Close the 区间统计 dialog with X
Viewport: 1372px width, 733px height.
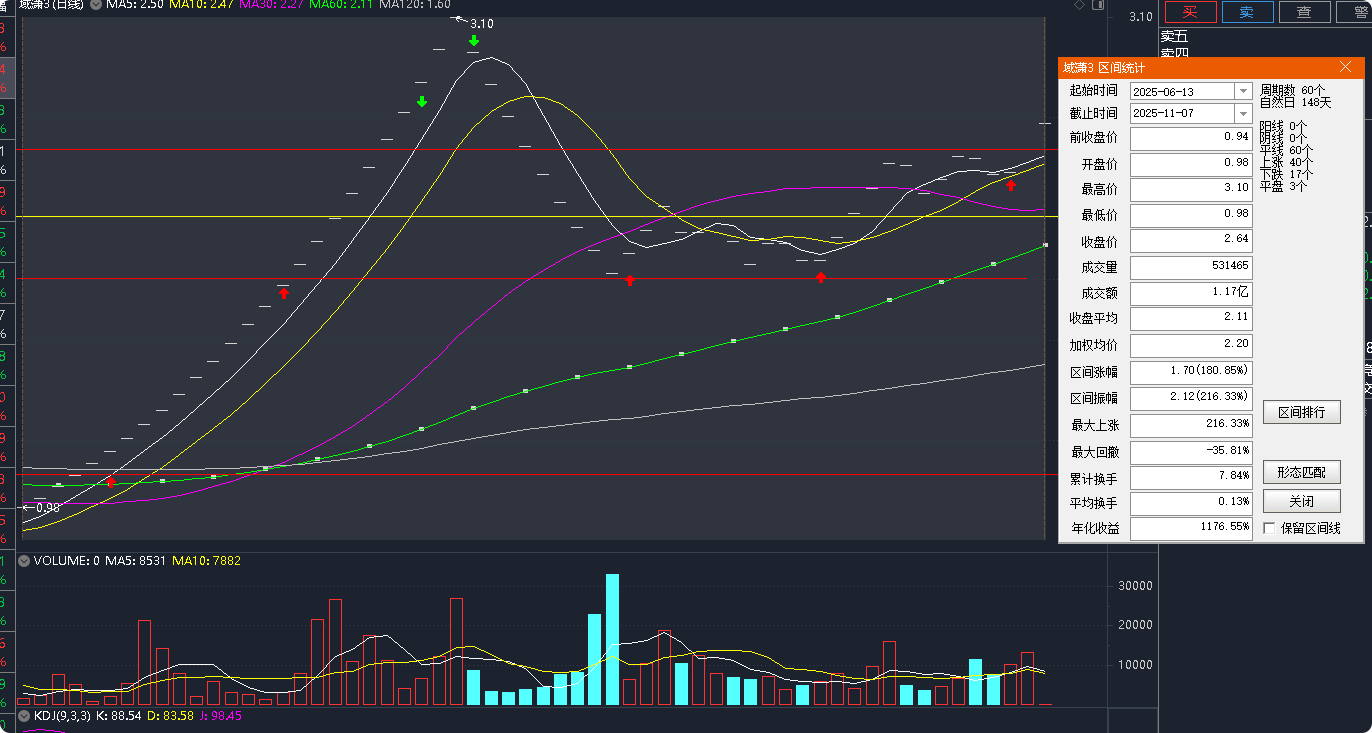(x=1345, y=67)
